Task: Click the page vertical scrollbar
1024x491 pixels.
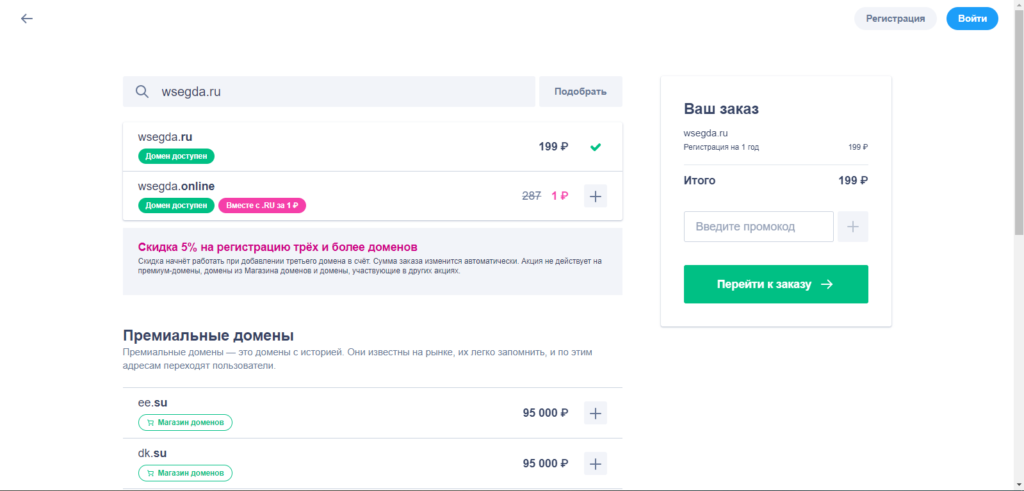Action: 1019,131
